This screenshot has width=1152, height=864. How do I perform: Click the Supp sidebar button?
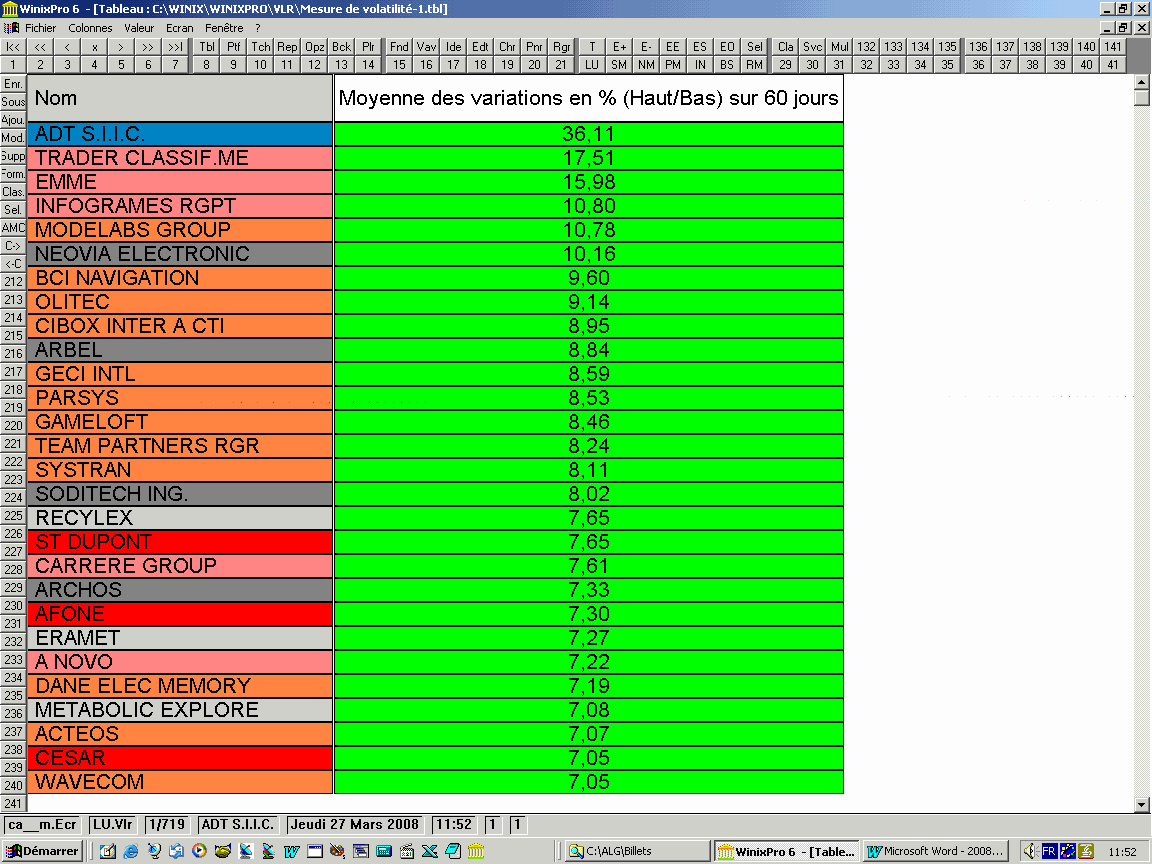pyautogui.click(x=13, y=156)
